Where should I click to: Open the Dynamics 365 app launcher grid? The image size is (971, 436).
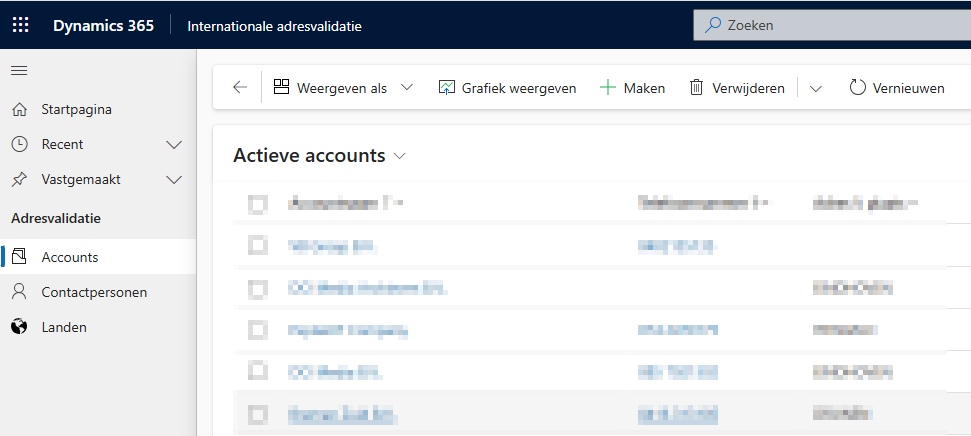click(20, 25)
